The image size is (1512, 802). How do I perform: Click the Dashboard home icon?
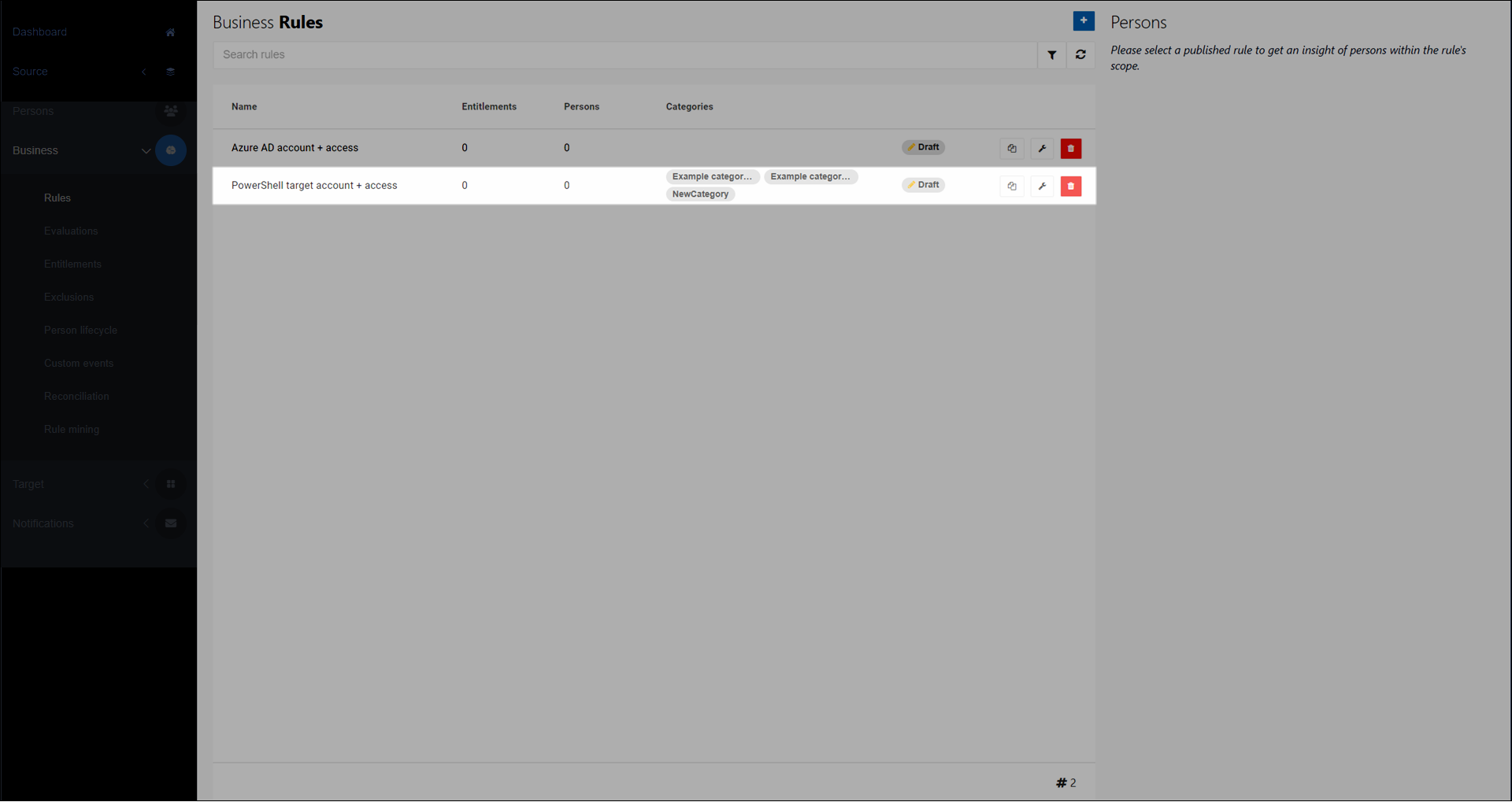[x=170, y=32]
